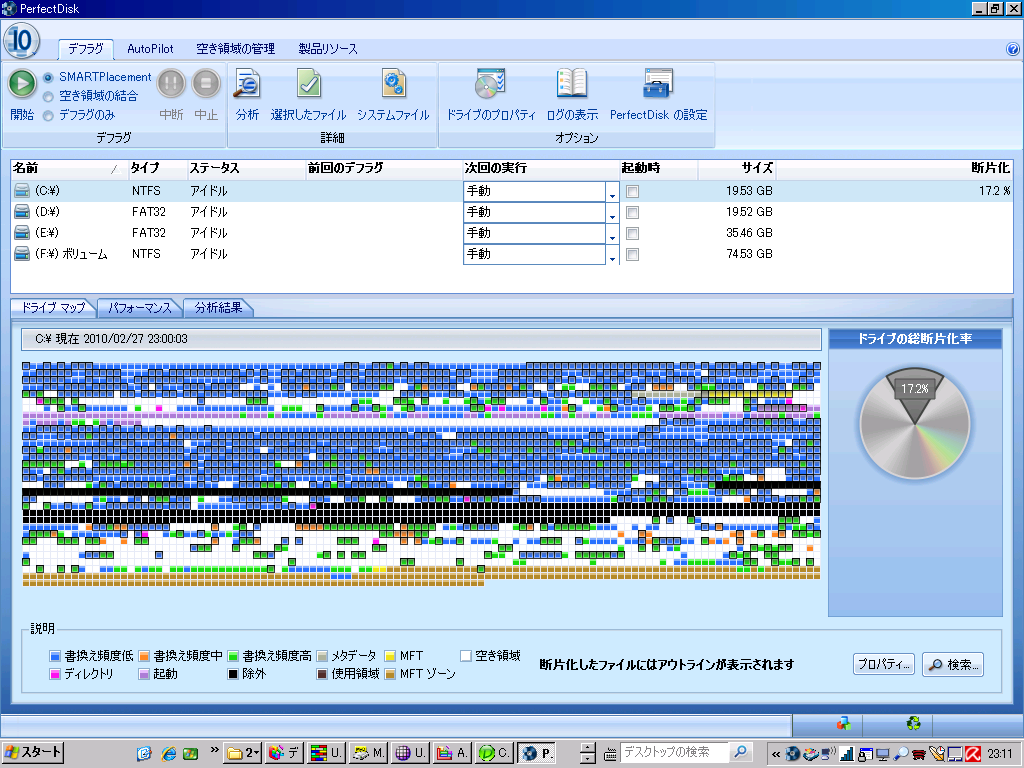The image size is (1024, 768).
Task: Click the help question mark icon
Action: point(1013,48)
